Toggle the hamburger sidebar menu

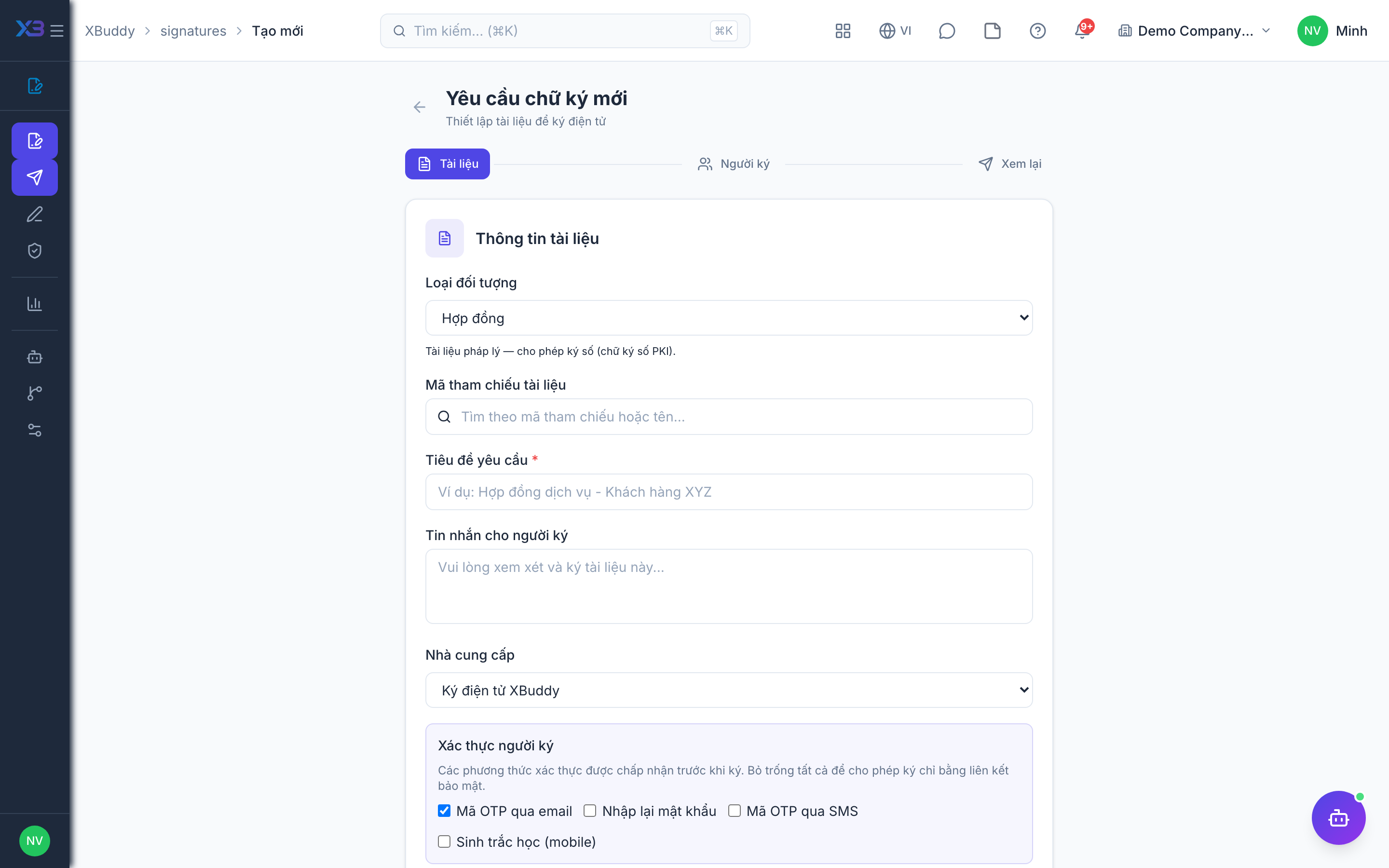(57, 30)
